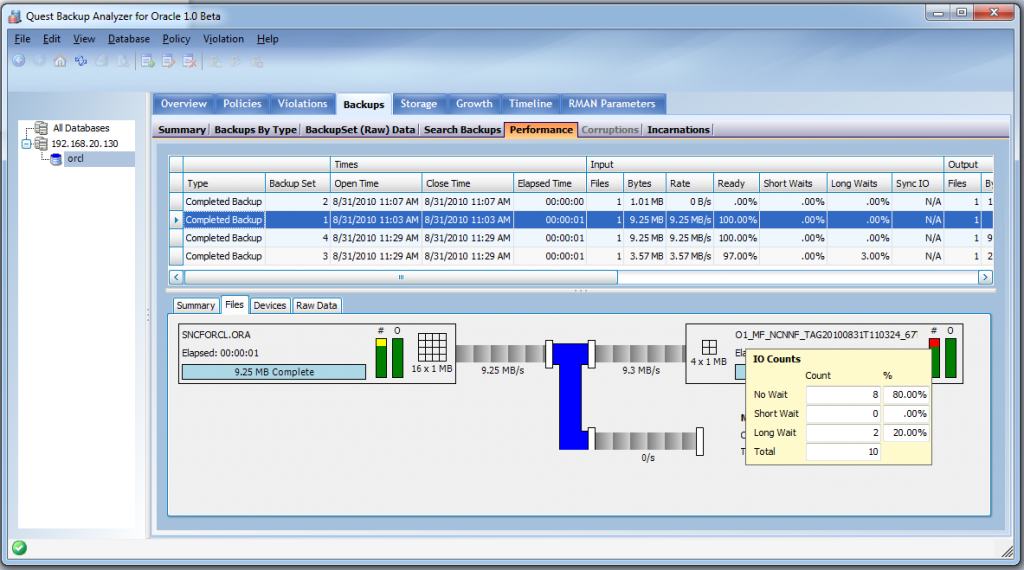Image resolution: width=1024 pixels, height=570 pixels.
Task: Click the green status check icon
Action: coord(20,548)
